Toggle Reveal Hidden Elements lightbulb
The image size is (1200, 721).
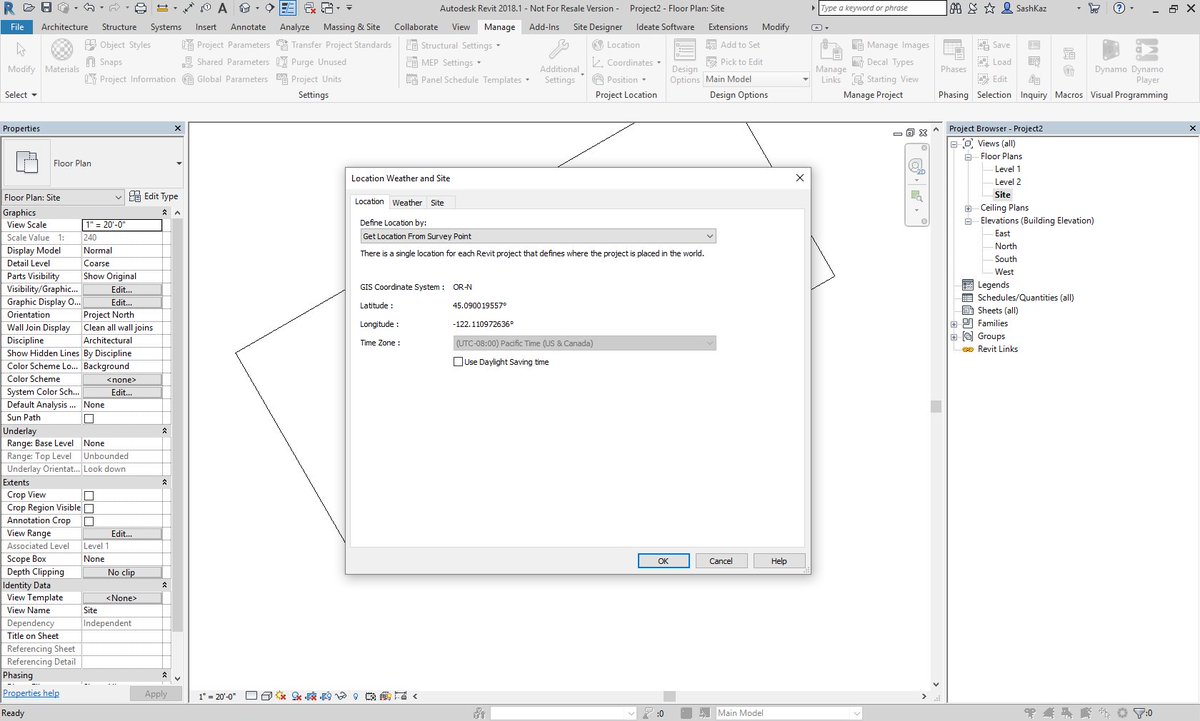(355, 695)
